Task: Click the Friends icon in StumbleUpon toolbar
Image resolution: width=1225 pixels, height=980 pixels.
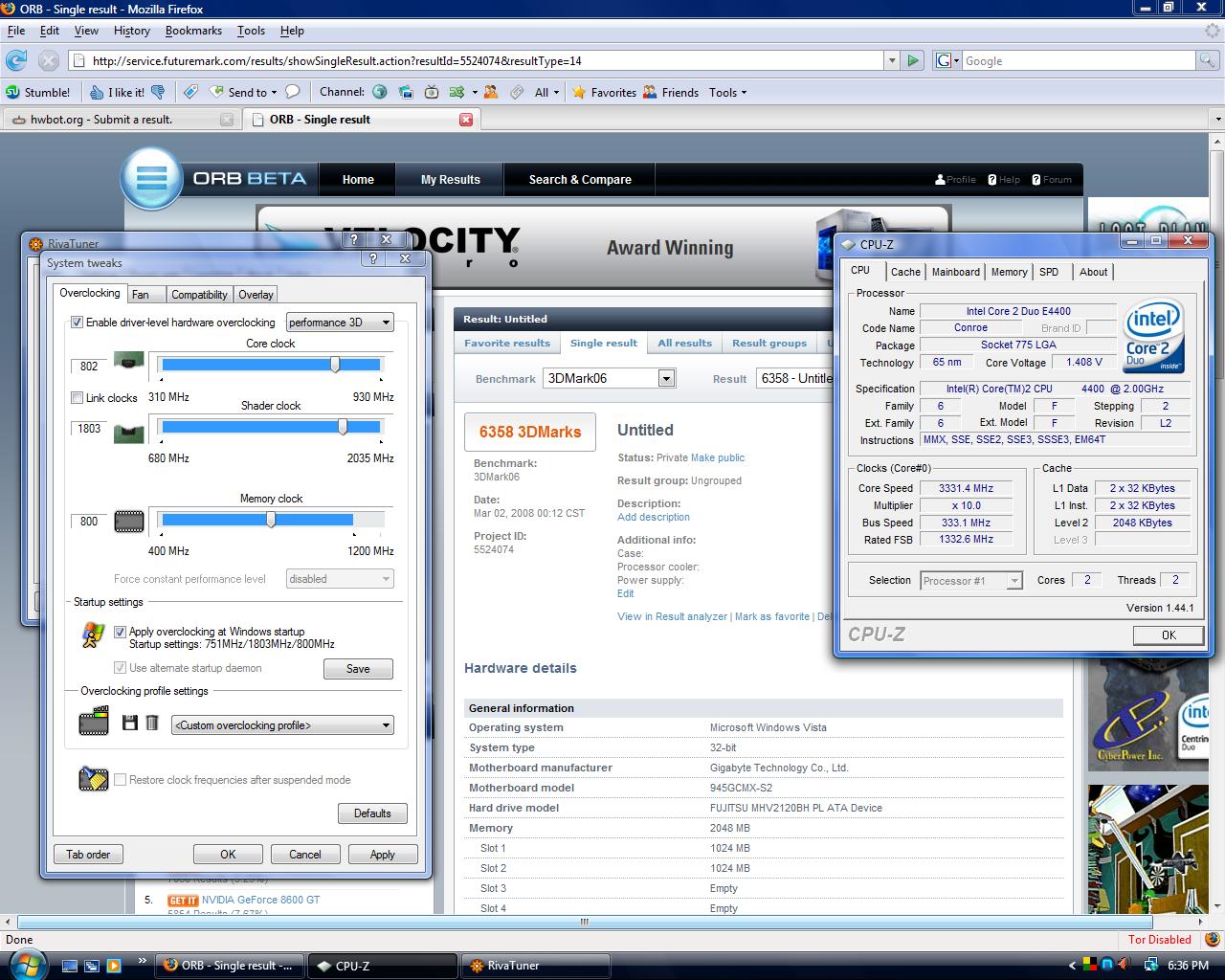Action: [x=671, y=92]
